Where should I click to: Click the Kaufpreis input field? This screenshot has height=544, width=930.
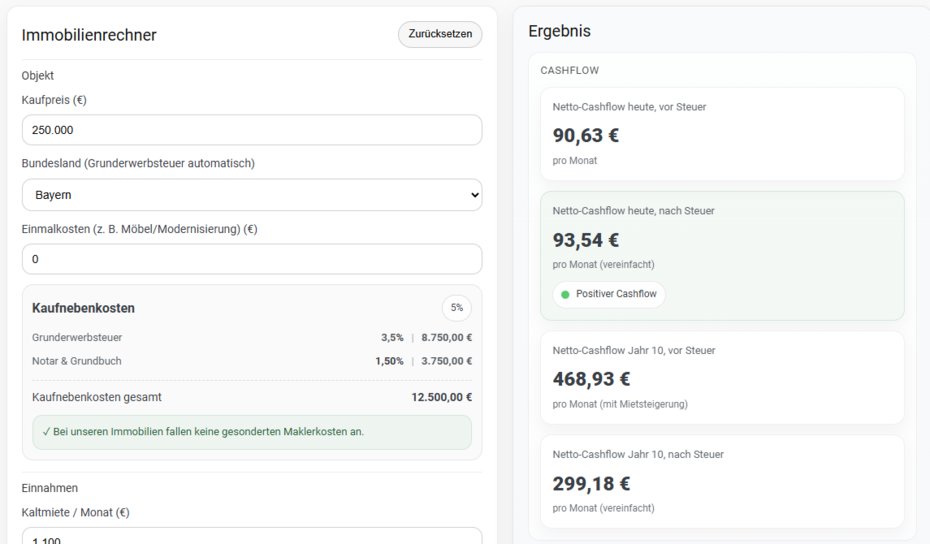252,130
